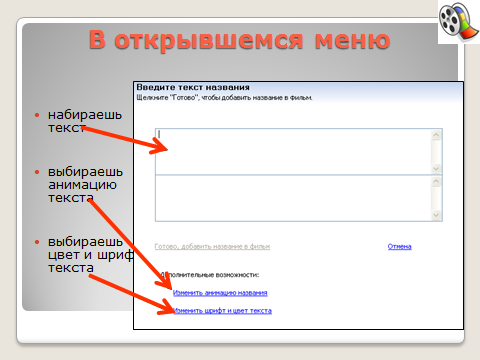Click the bullet text 'набираешь текст'

[x=85, y=121]
